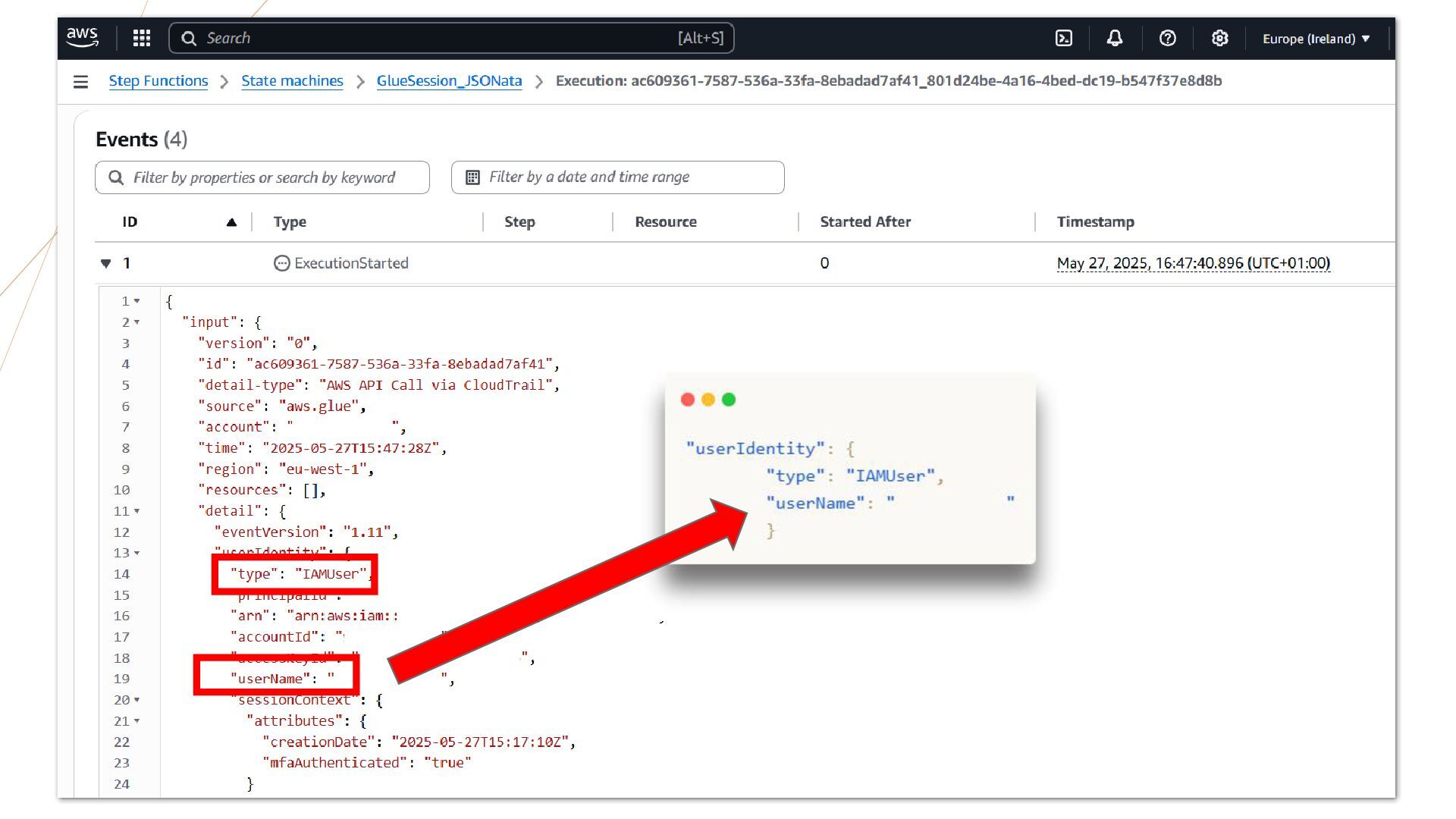This screenshot has height=819, width=1456.
Task: Collapse the sessionContext fold on line 20
Action: (137, 700)
